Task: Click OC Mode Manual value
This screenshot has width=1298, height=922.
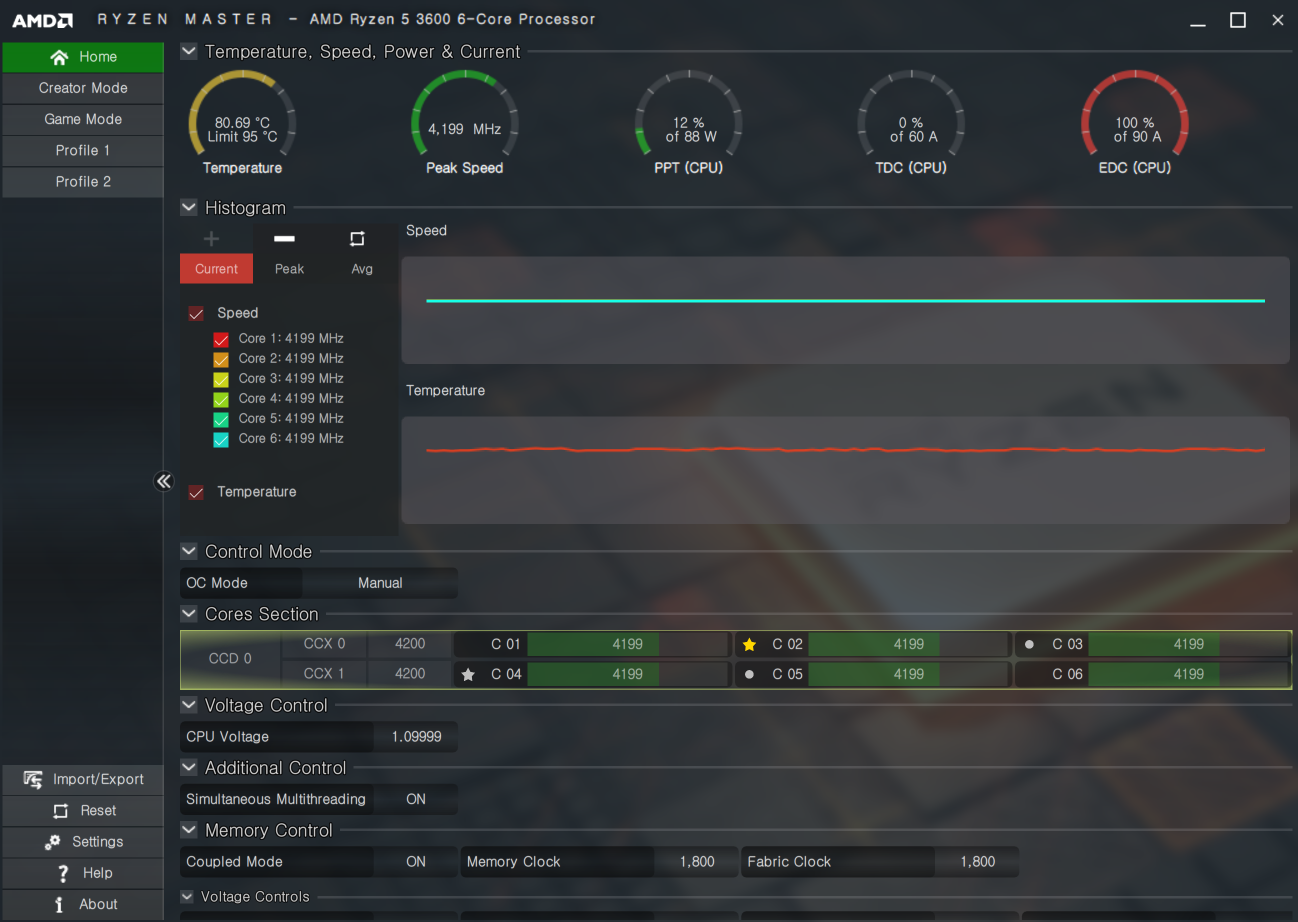Action: [x=380, y=583]
